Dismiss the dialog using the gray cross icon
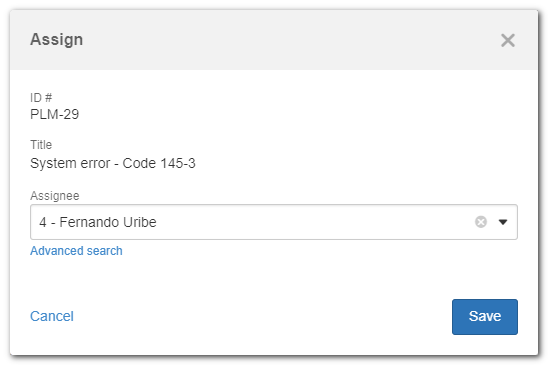Viewport: 550px width, 366px height. coord(508,40)
